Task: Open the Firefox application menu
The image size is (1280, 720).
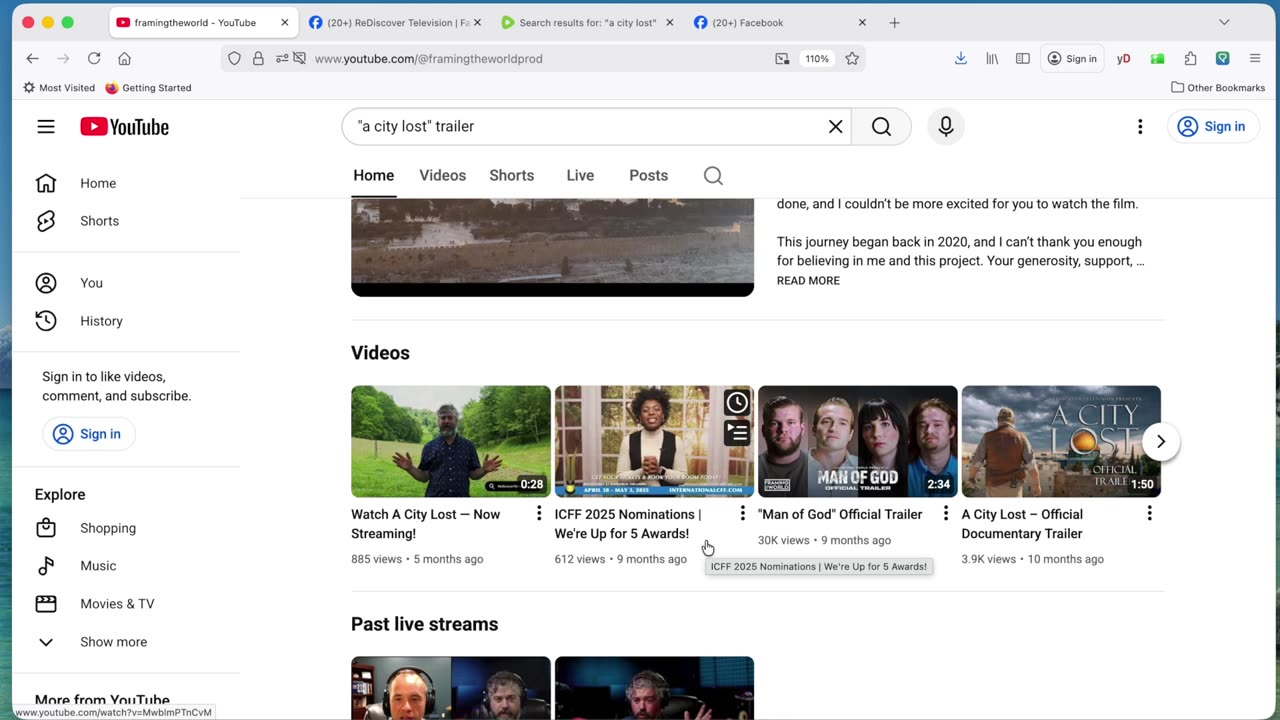Action: click(x=1255, y=59)
